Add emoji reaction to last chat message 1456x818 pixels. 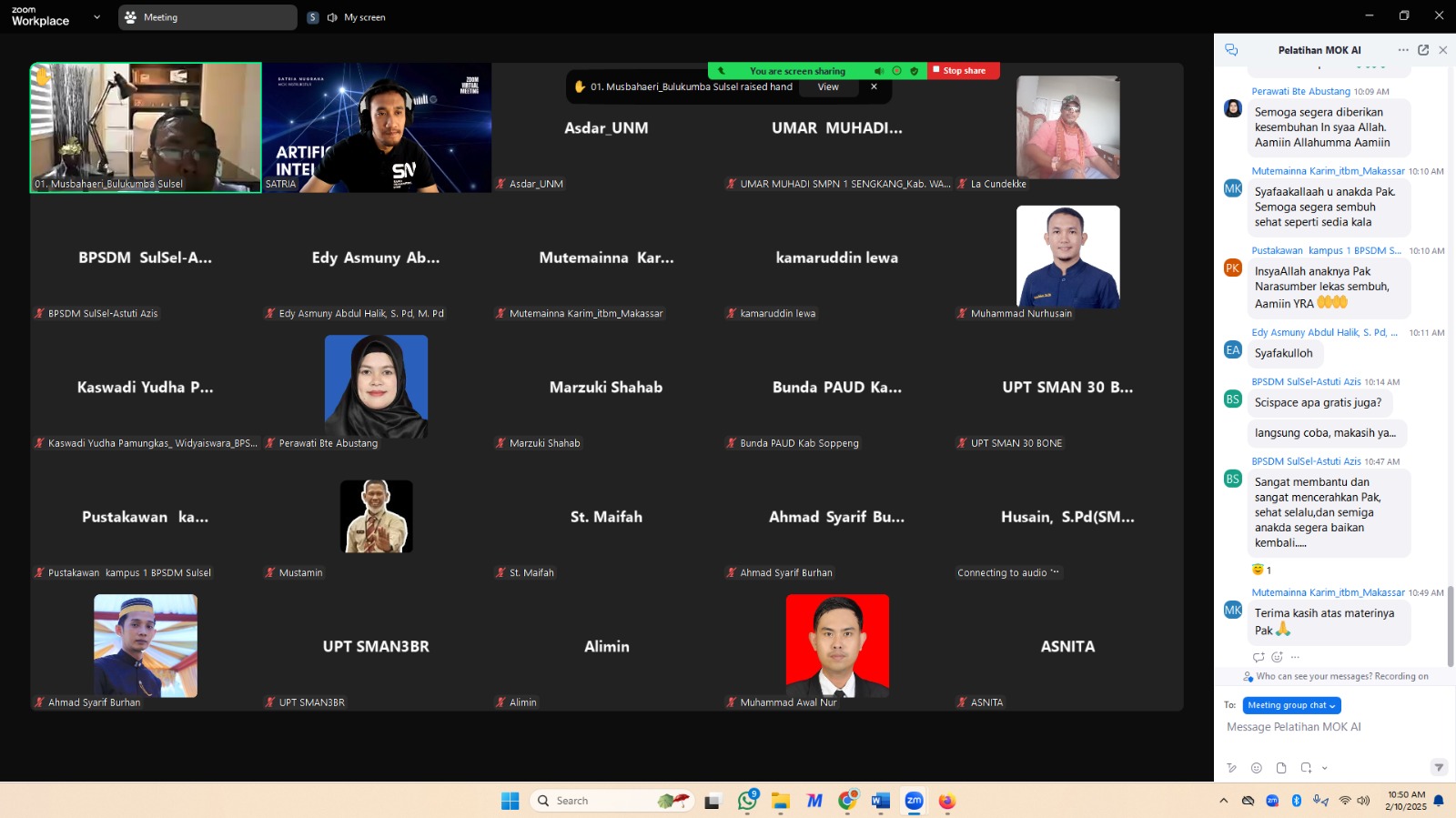[1277, 657]
